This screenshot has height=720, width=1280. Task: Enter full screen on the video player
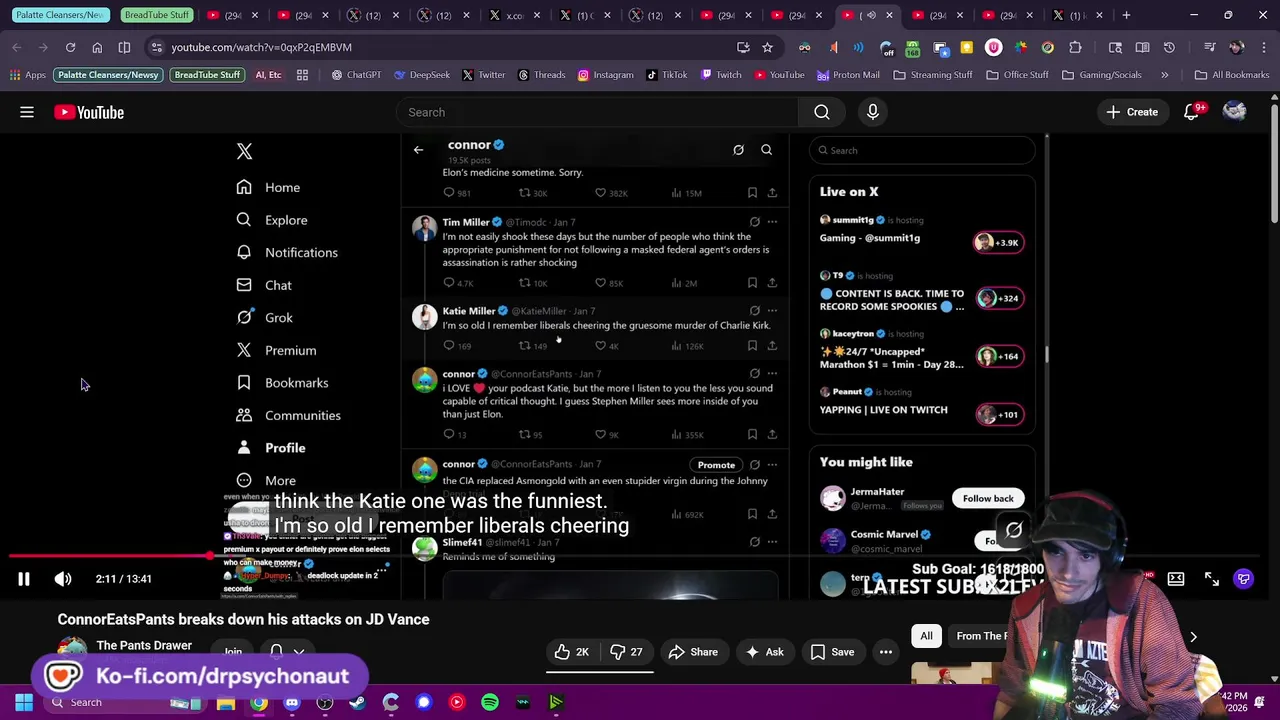(1211, 579)
